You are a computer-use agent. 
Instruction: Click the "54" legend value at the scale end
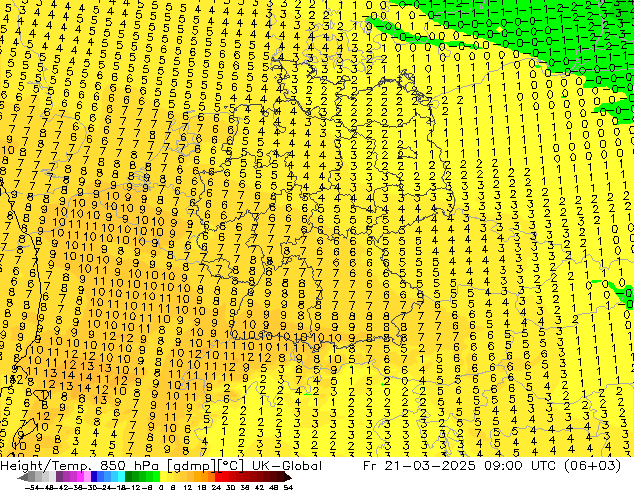coord(288,487)
